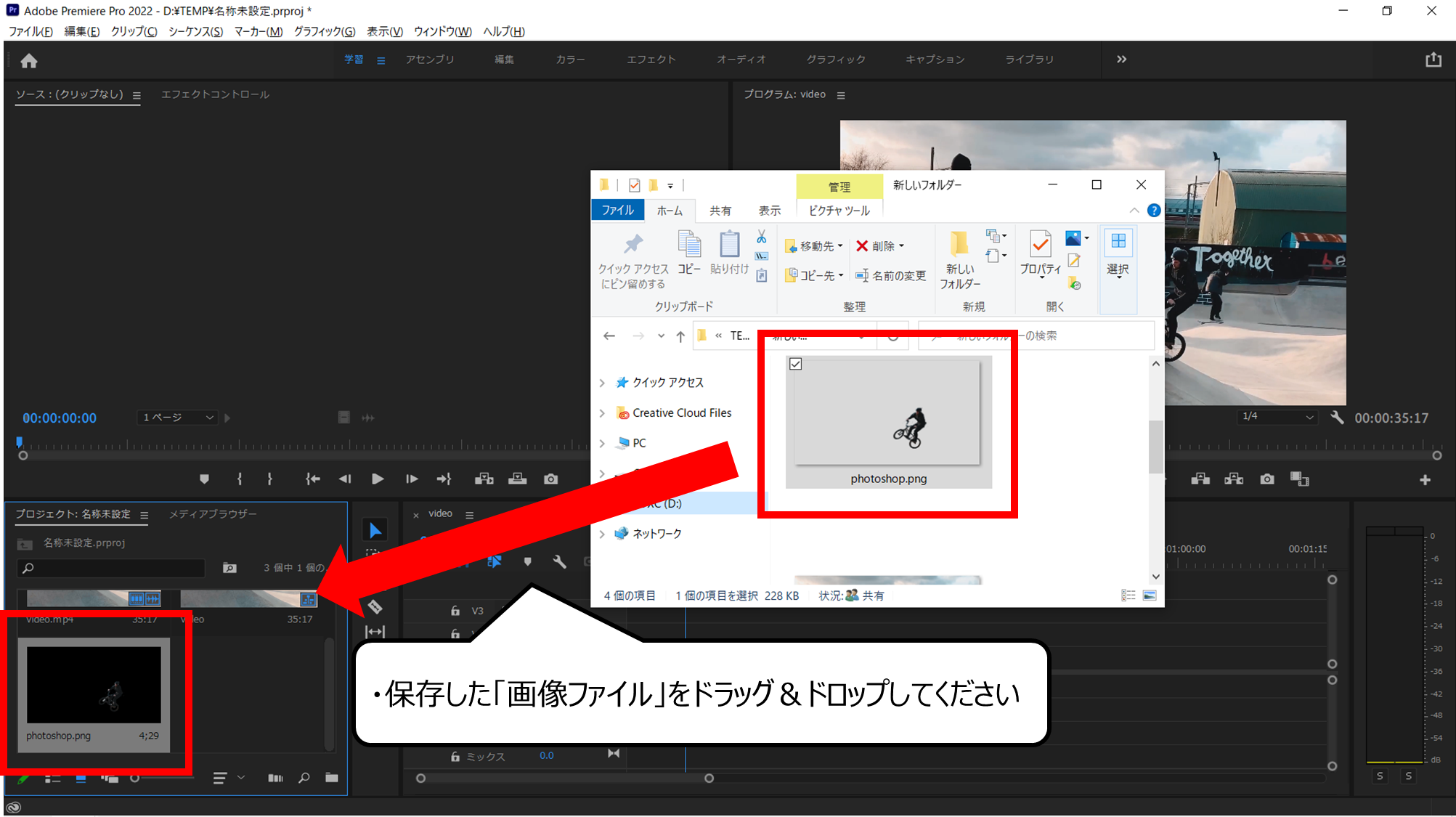Viewport: 1456px width, 817px height.
Task: Click Properties button in Explorer
Action: [x=1040, y=254]
